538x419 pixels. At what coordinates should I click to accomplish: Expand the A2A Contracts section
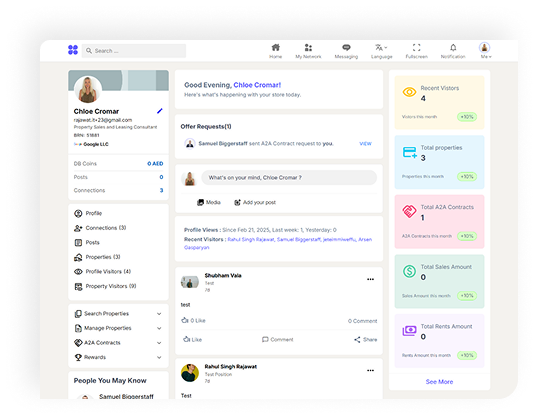pyautogui.click(x=118, y=343)
